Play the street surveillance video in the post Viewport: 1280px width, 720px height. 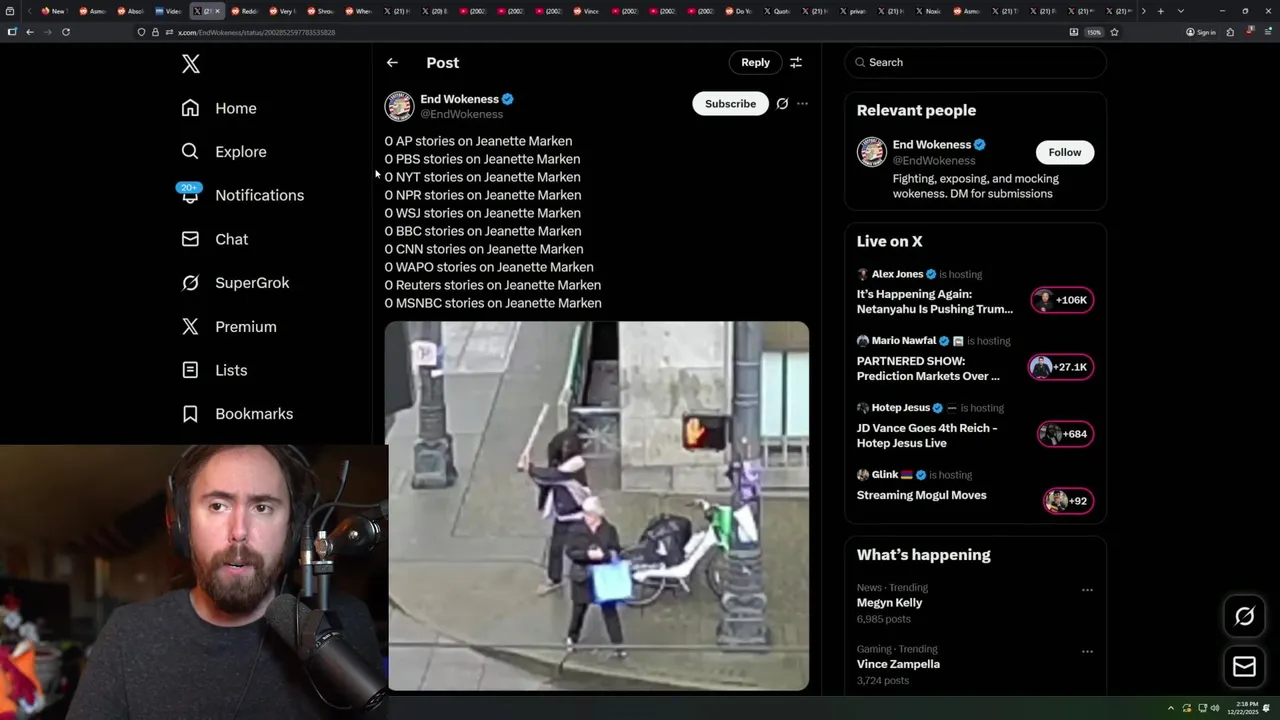pos(597,506)
